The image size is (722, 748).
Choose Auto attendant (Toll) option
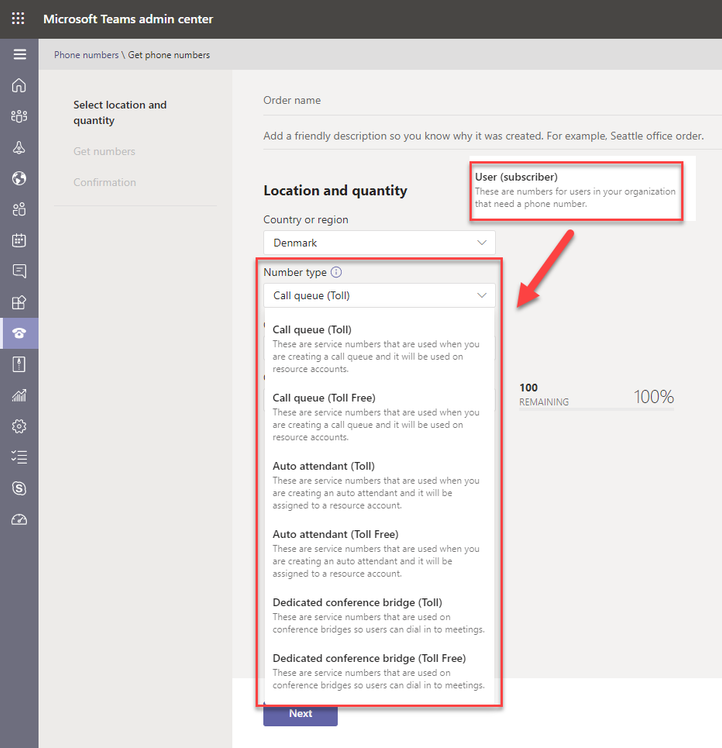[379, 485]
